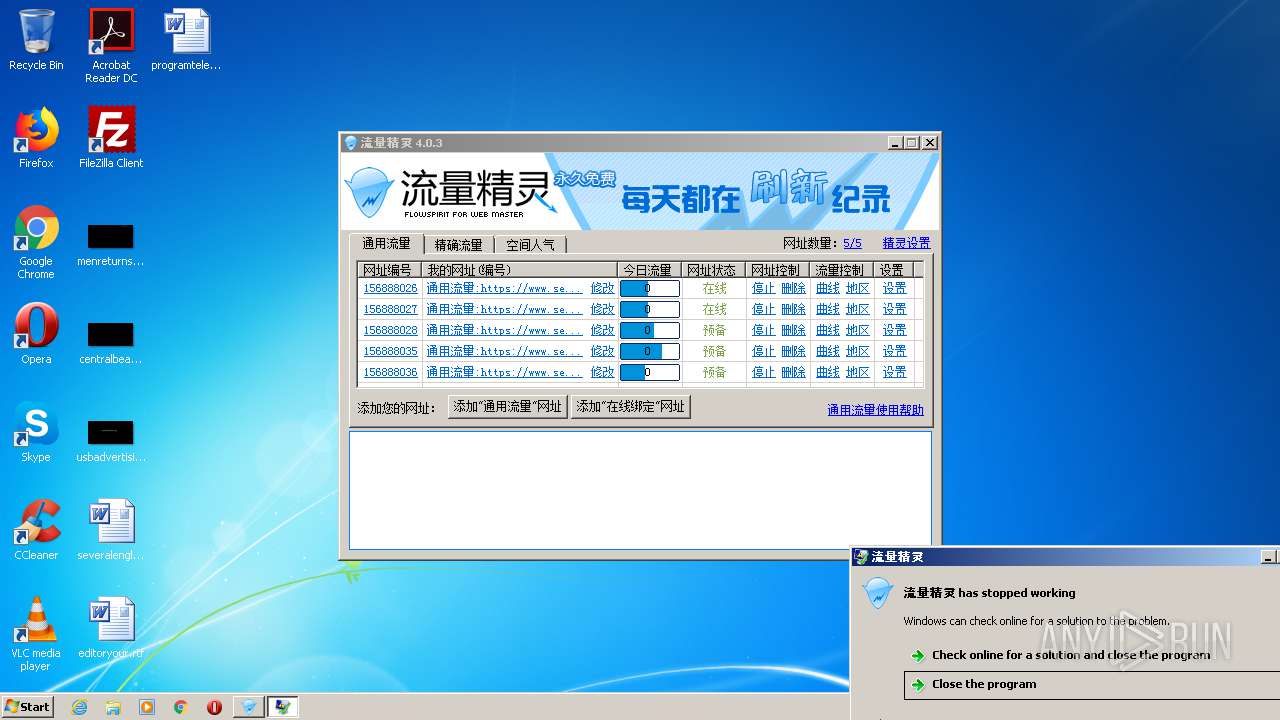Viewport: 1280px width, 720px height.
Task: Open 曲线 for site 156888026
Action: 828,288
